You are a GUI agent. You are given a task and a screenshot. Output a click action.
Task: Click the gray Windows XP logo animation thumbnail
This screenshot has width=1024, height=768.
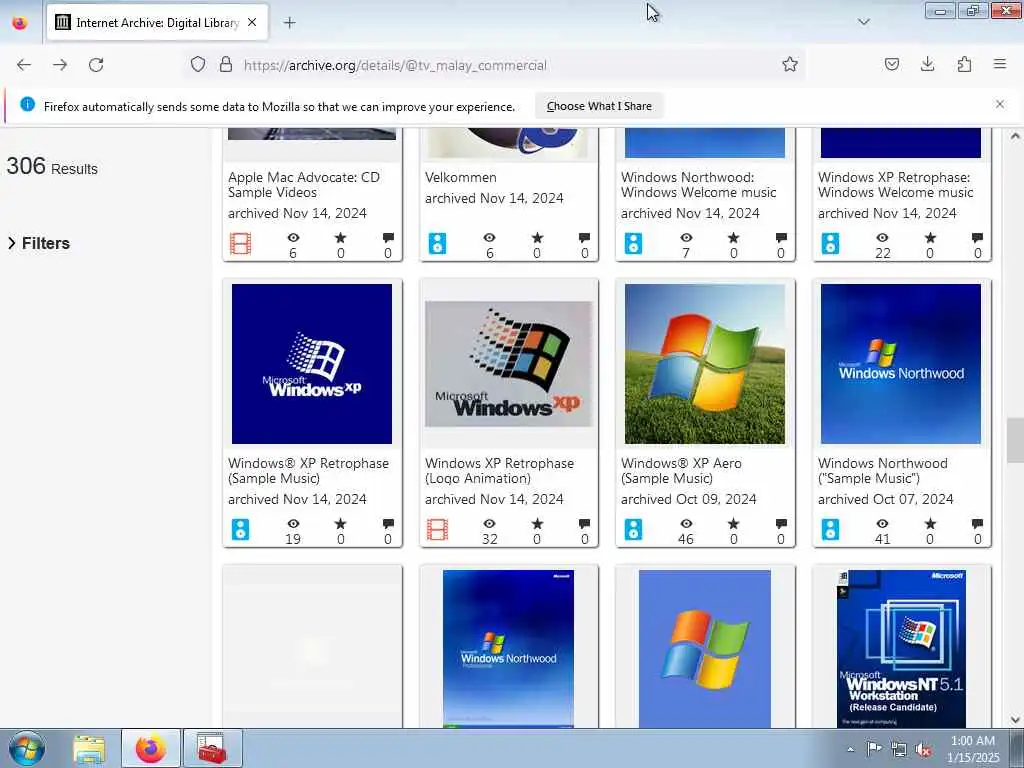(509, 364)
